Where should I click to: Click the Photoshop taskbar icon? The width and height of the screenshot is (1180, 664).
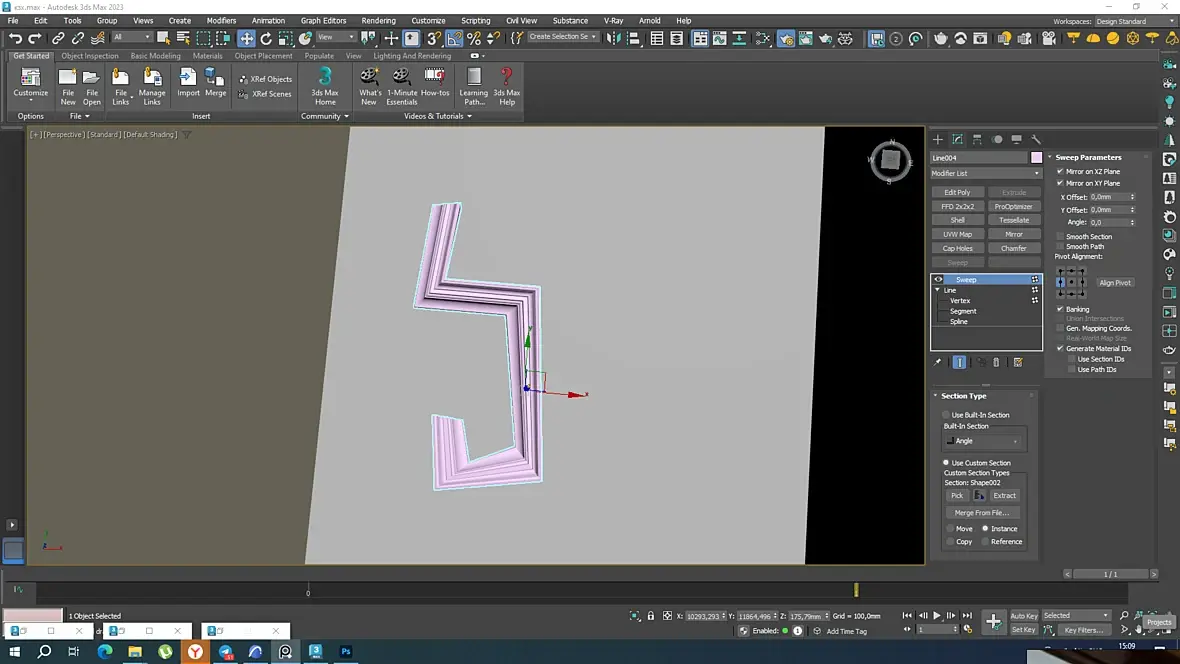tap(346, 651)
